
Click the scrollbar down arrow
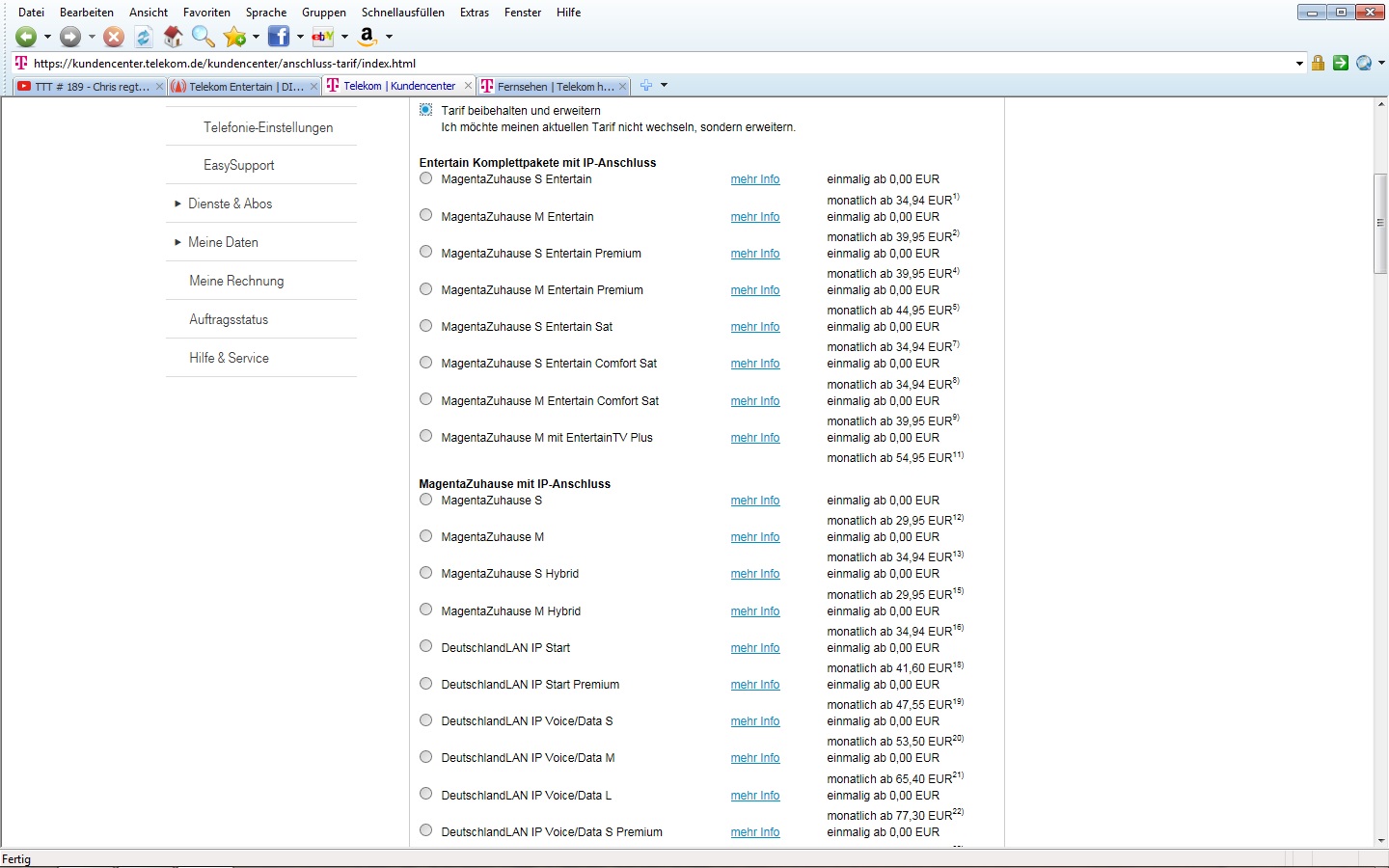coord(1380,841)
